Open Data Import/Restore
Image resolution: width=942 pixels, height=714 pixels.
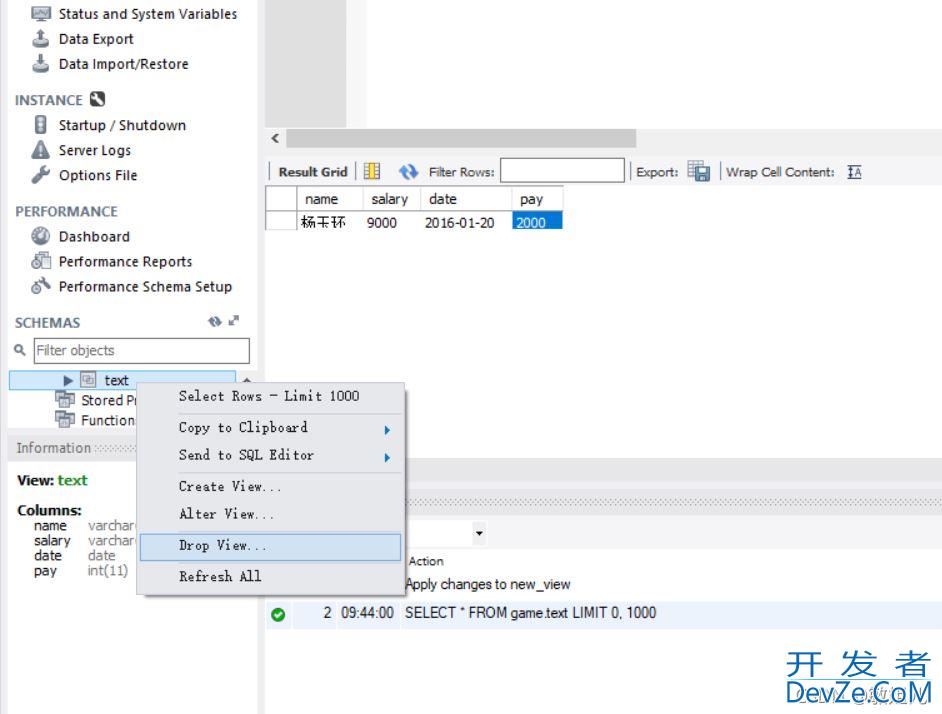coord(123,64)
